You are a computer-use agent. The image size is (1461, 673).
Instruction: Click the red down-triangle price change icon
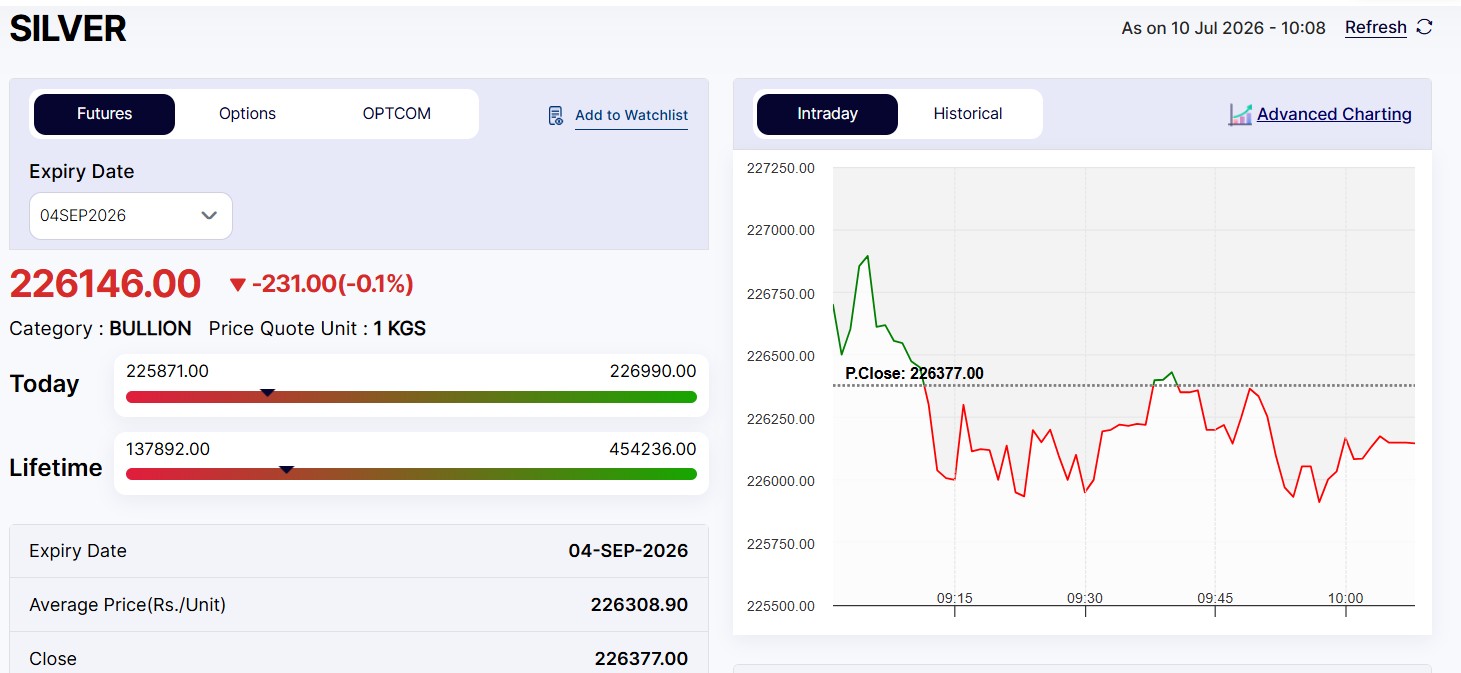[x=237, y=285]
